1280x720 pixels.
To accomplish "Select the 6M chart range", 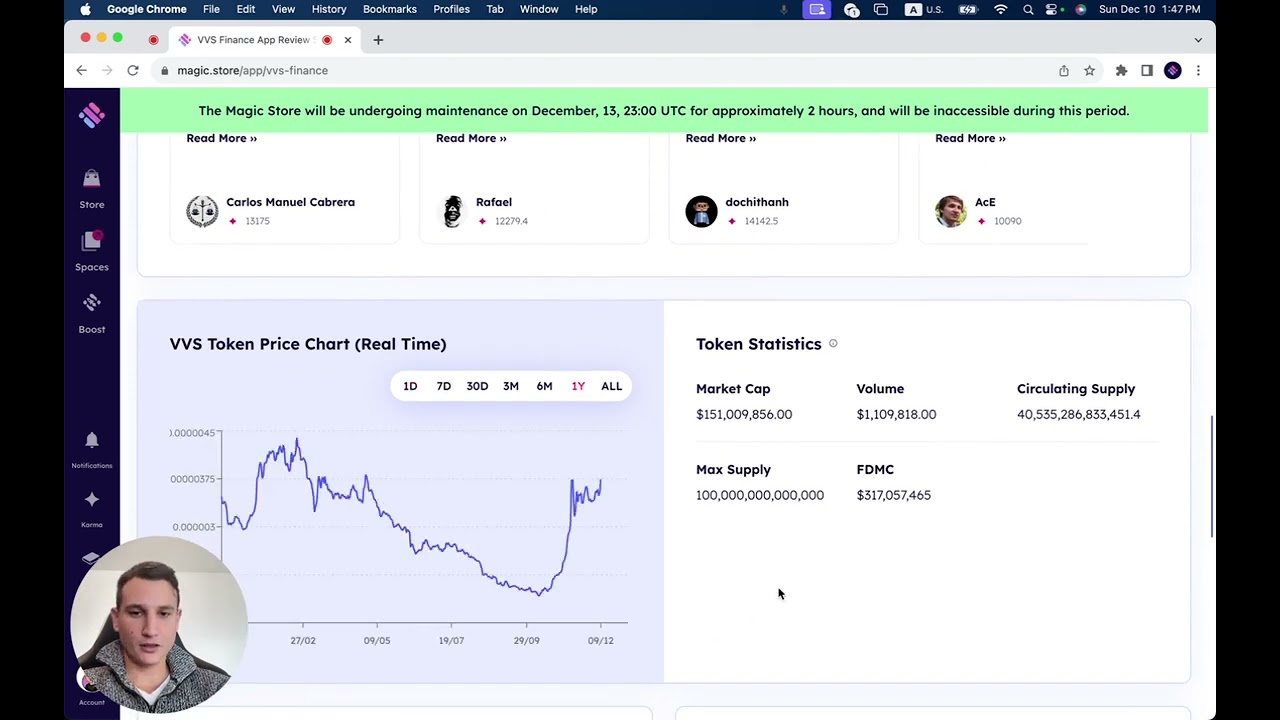I will pos(544,386).
